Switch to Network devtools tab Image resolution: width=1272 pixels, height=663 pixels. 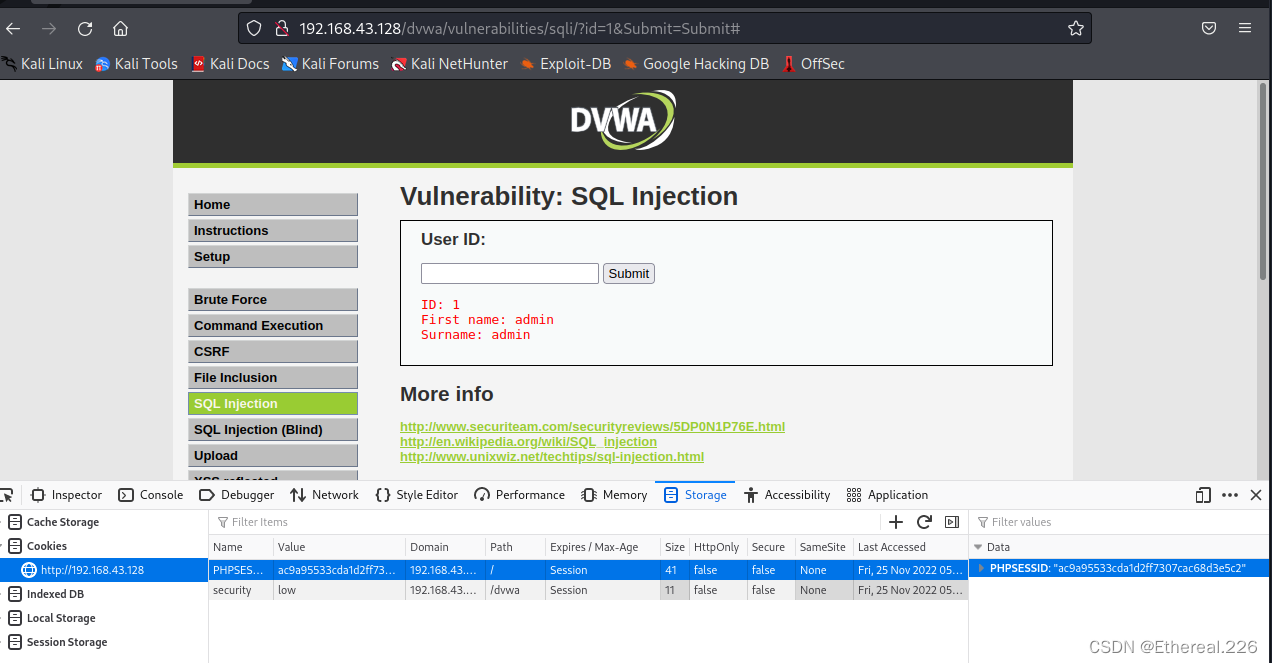point(324,495)
